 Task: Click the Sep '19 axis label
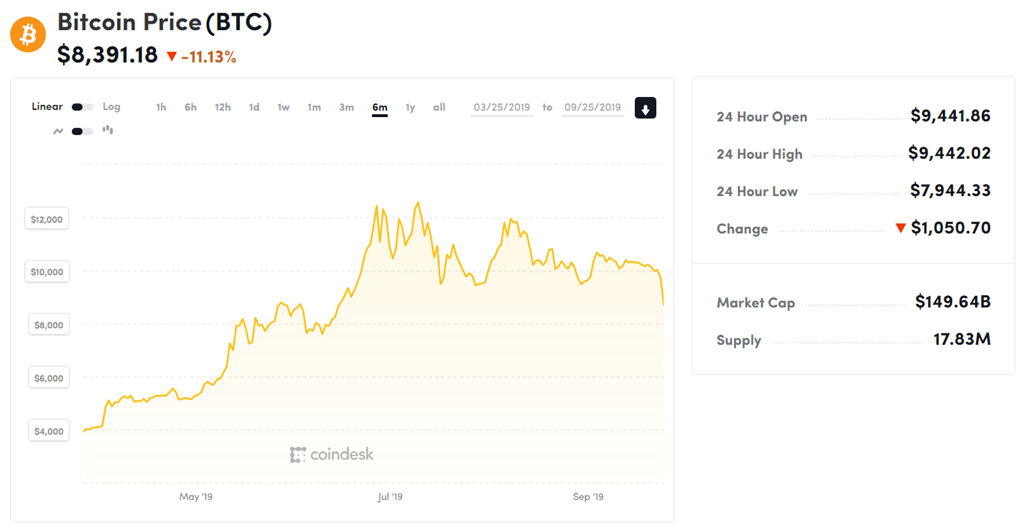[x=588, y=497]
